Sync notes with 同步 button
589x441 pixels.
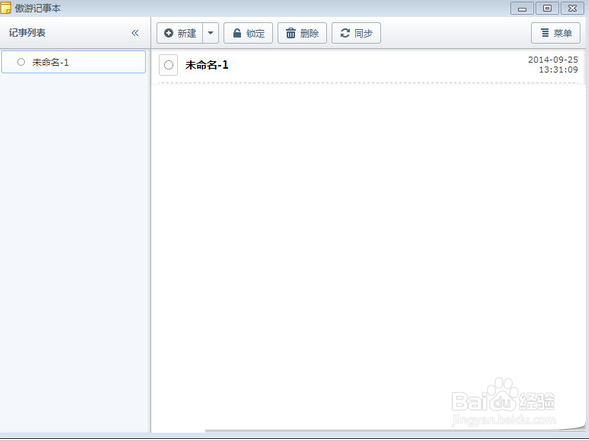coord(356,33)
